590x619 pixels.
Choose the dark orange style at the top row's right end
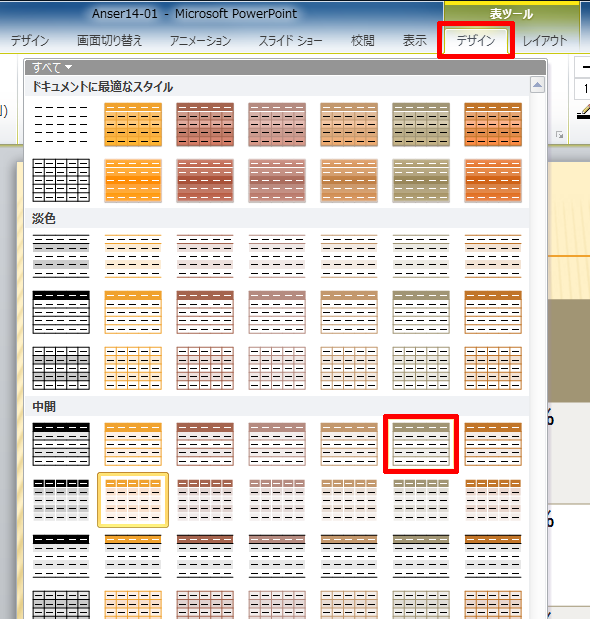click(493, 124)
